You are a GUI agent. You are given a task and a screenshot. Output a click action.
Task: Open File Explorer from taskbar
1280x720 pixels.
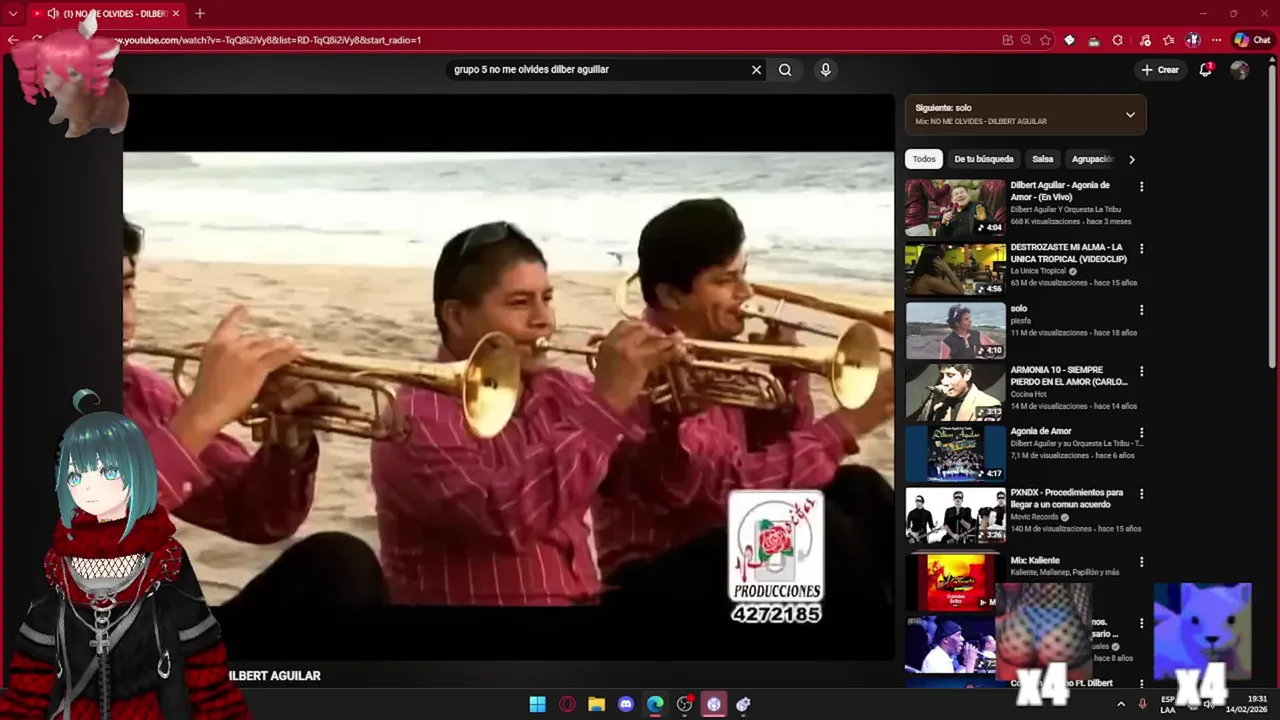click(596, 704)
